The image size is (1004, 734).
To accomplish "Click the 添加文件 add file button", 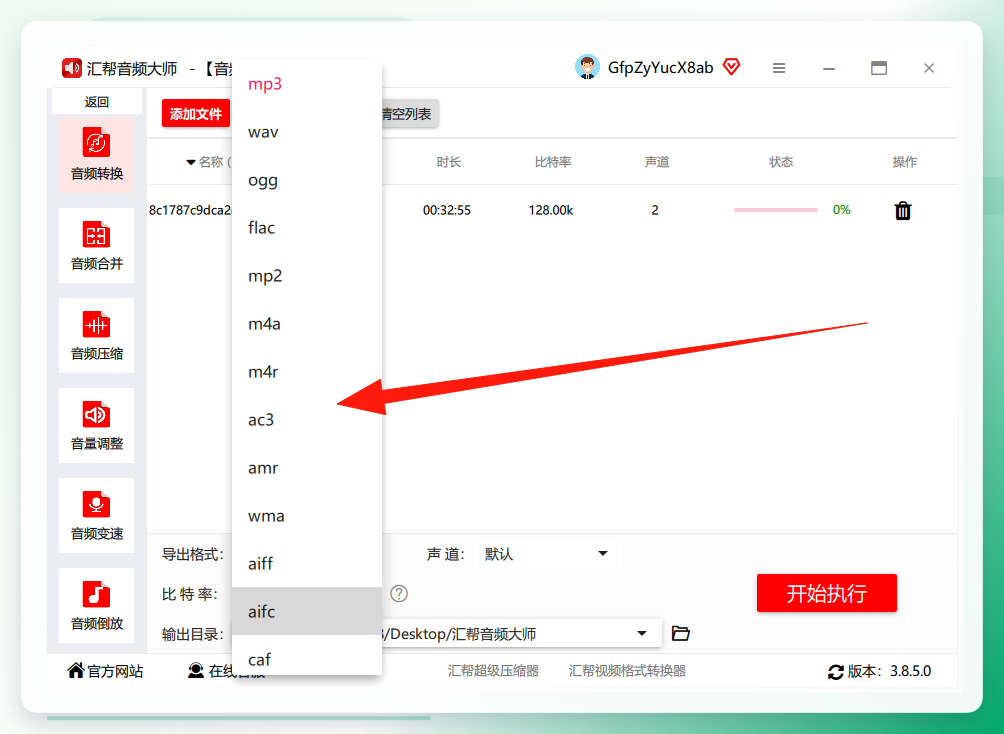I will [195, 114].
